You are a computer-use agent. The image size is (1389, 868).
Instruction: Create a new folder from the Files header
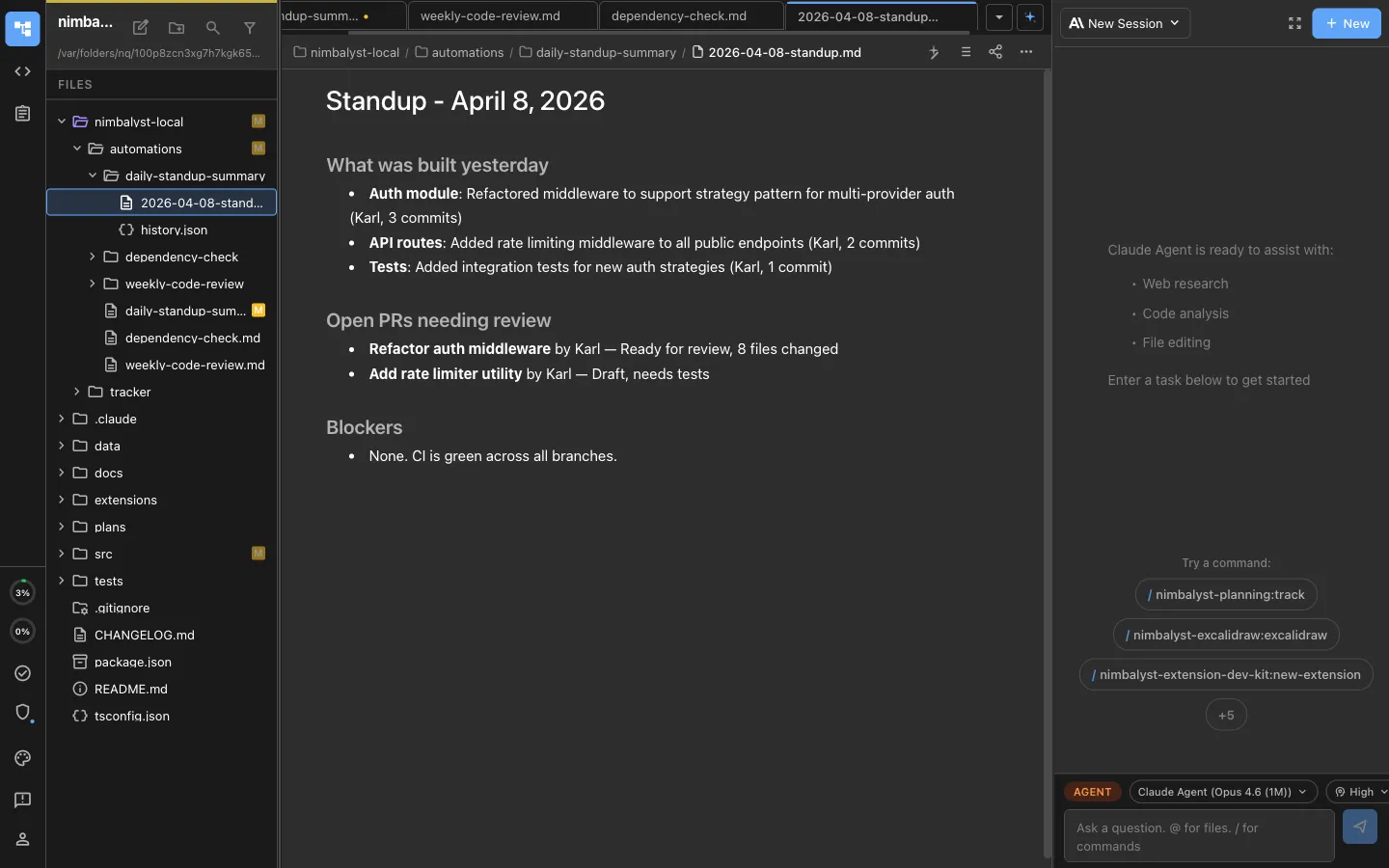coord(177,28)
